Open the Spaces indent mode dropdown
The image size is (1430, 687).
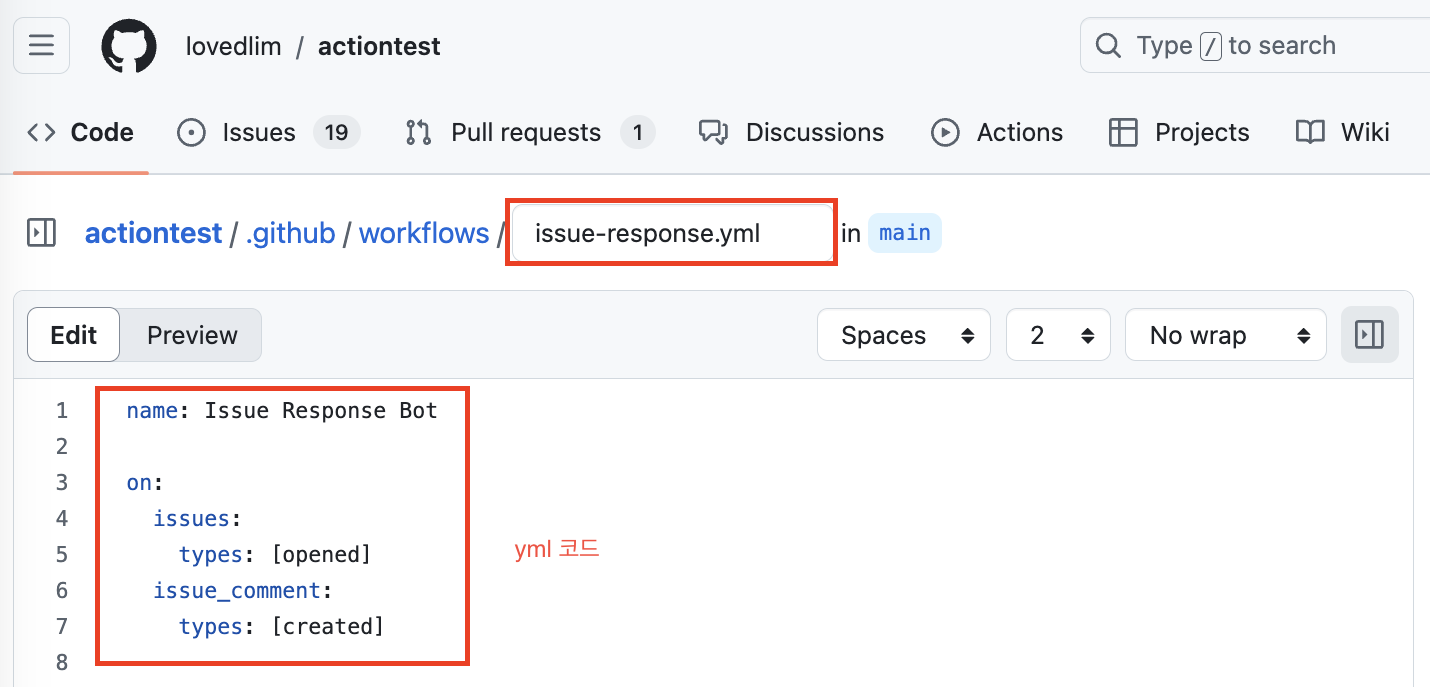(903, 334)
